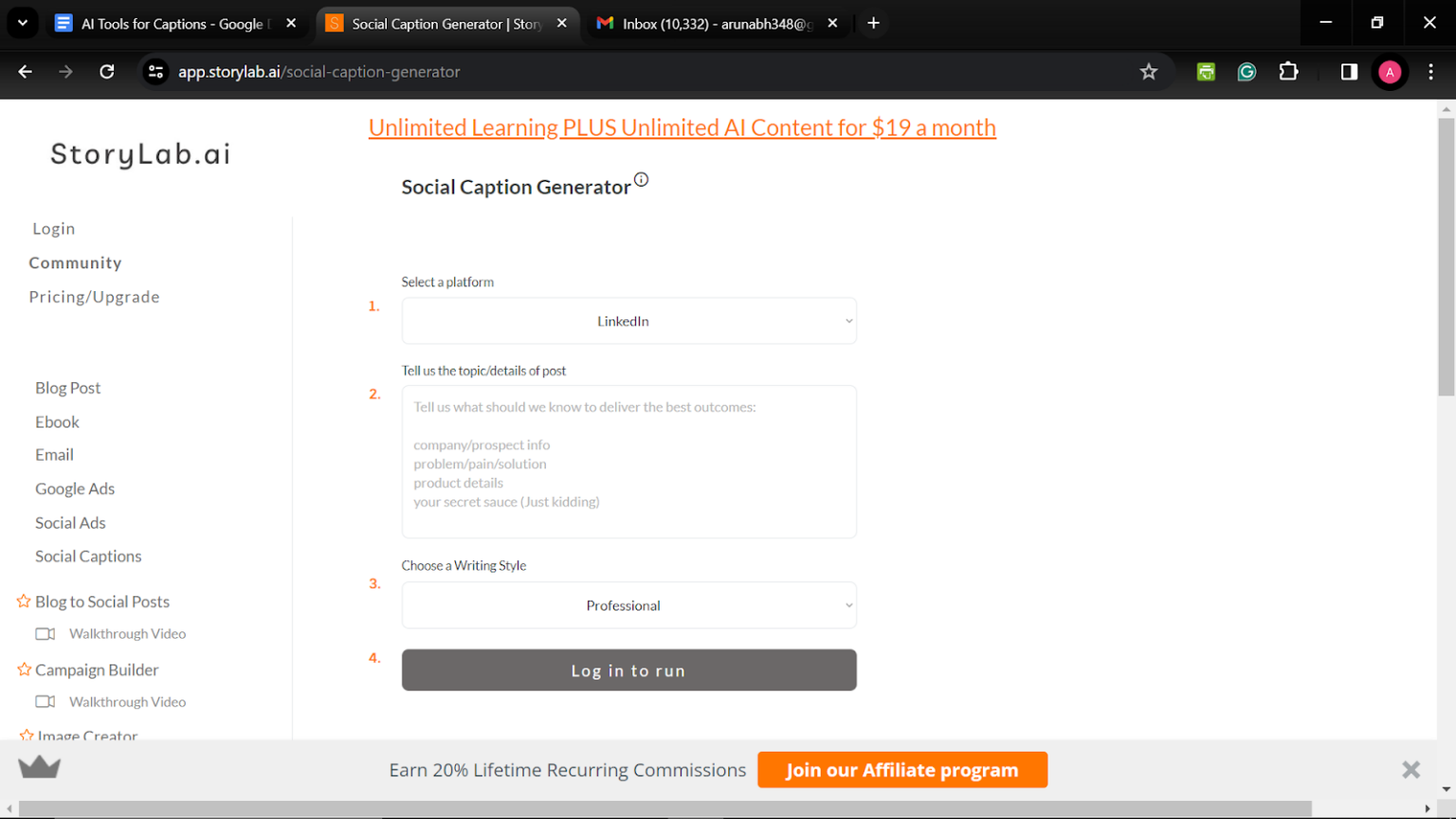Click the video camera icon under Blog to Social Posts

click(x=45, y=633)
